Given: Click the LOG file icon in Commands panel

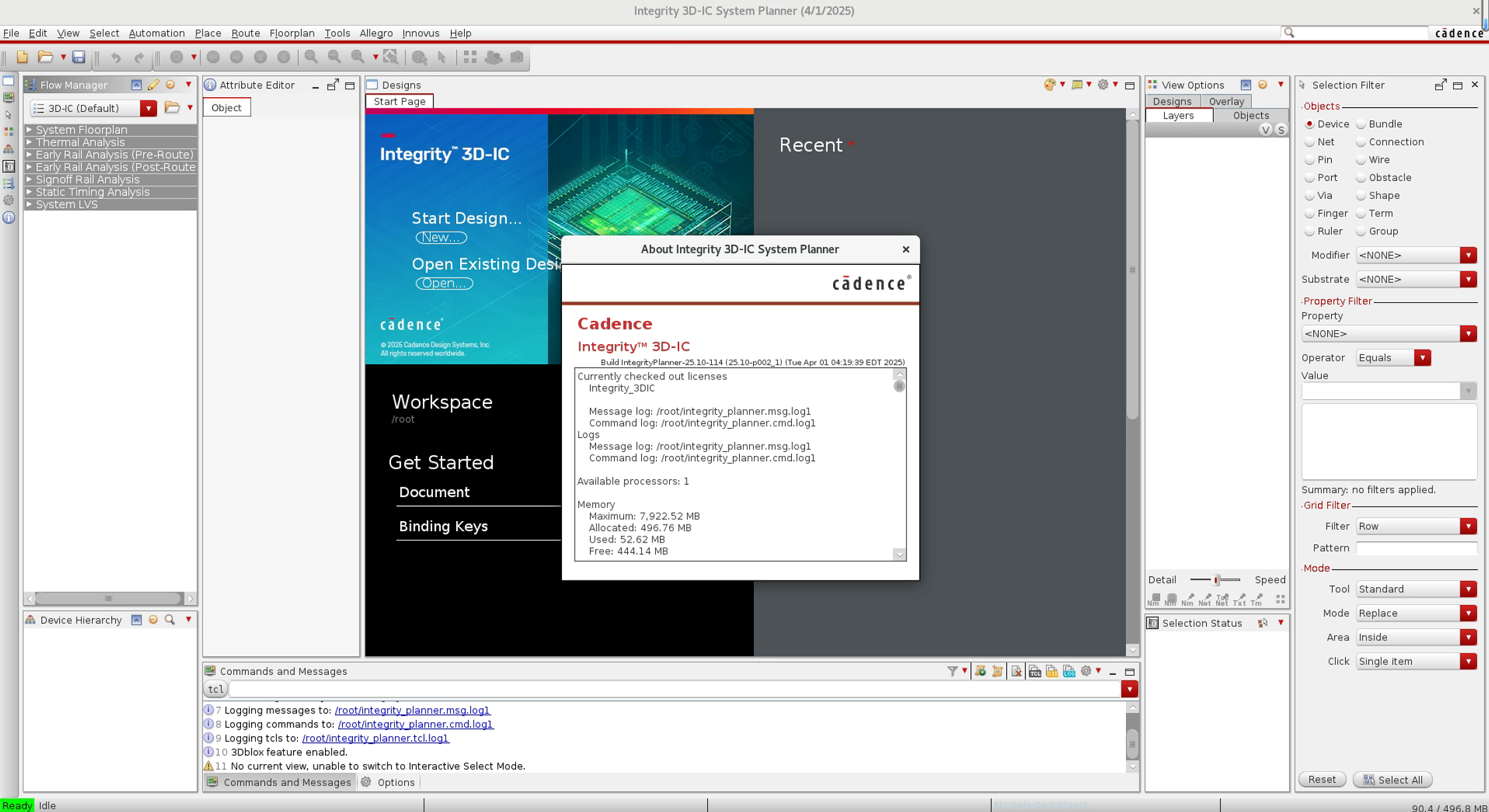Looking at the screenshot, I should [x=1069, y=671].
